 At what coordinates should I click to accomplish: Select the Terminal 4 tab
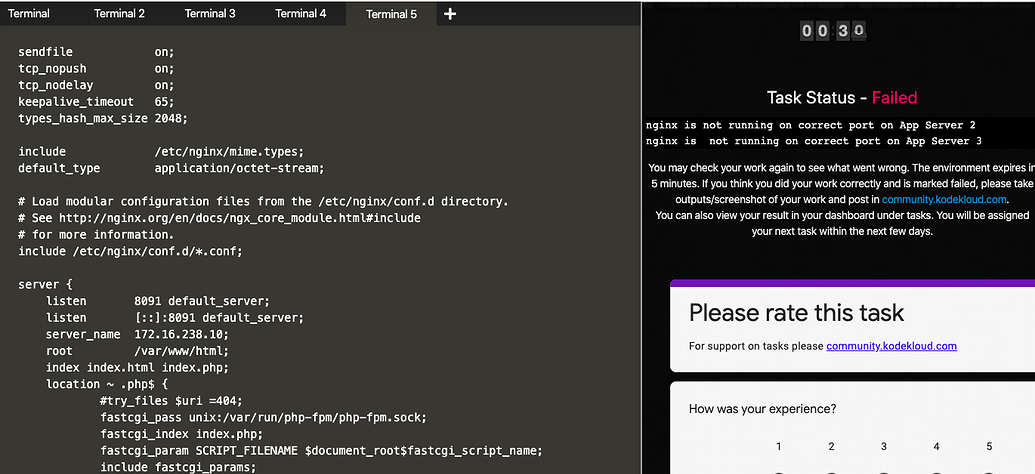[301, 14]
